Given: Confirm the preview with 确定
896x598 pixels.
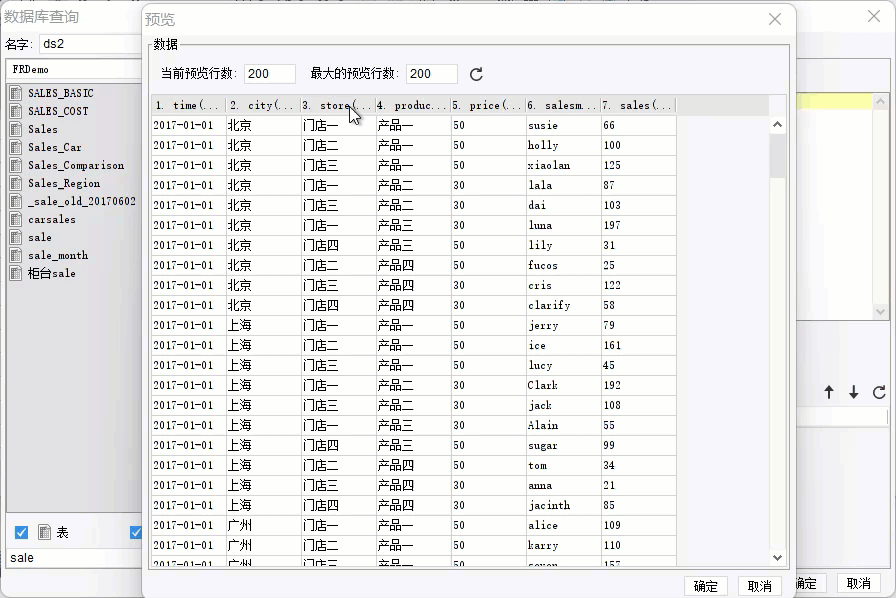Looking at the screenshot, I should click(x=705, y=586).
